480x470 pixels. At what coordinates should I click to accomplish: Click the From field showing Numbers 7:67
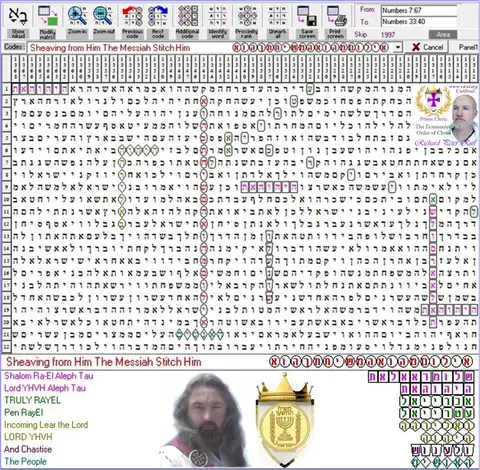pos(419,10)
